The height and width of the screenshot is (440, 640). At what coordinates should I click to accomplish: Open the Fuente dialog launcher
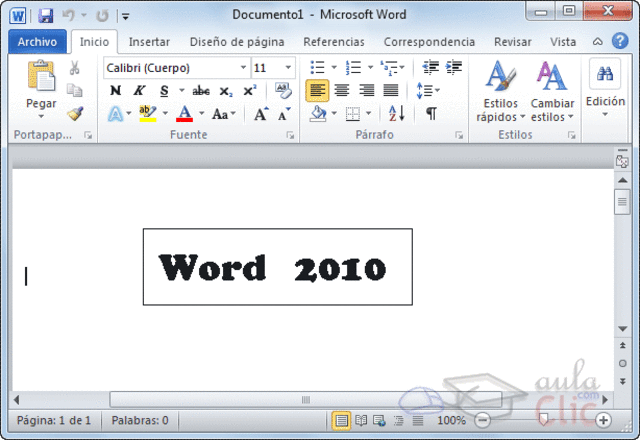(x=290, y=135)
